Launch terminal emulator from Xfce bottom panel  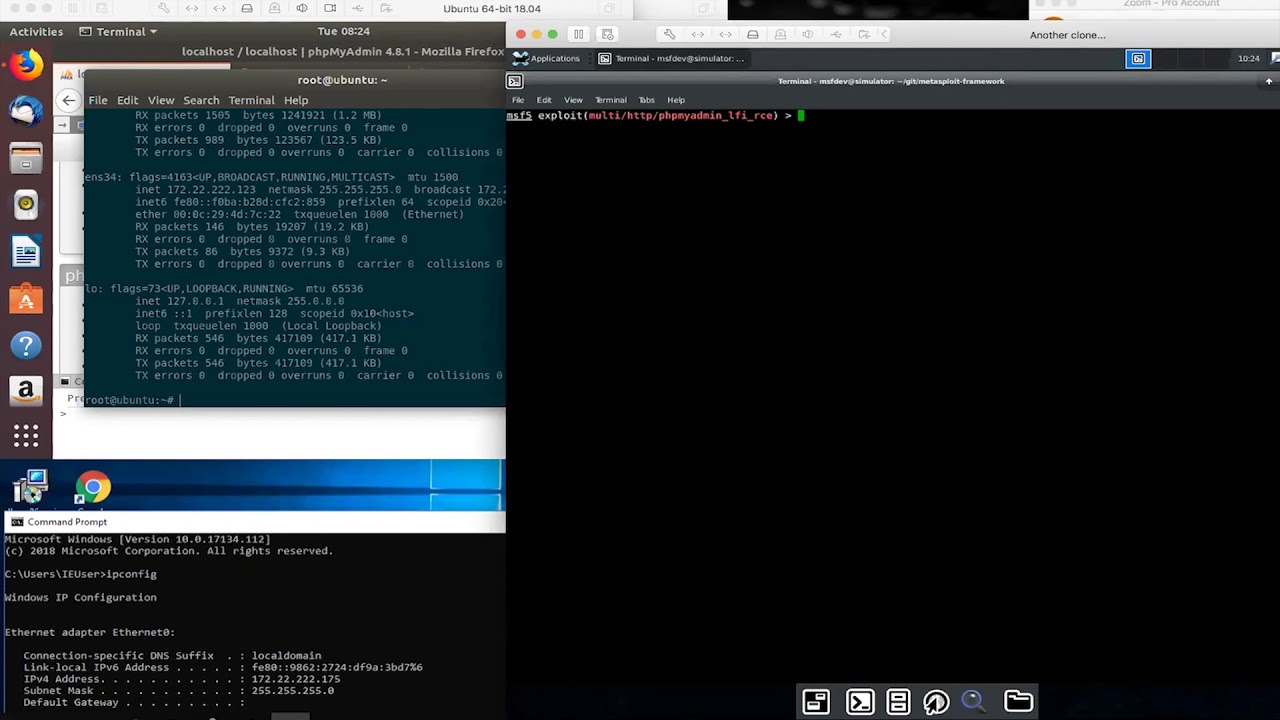coord(860,702)
